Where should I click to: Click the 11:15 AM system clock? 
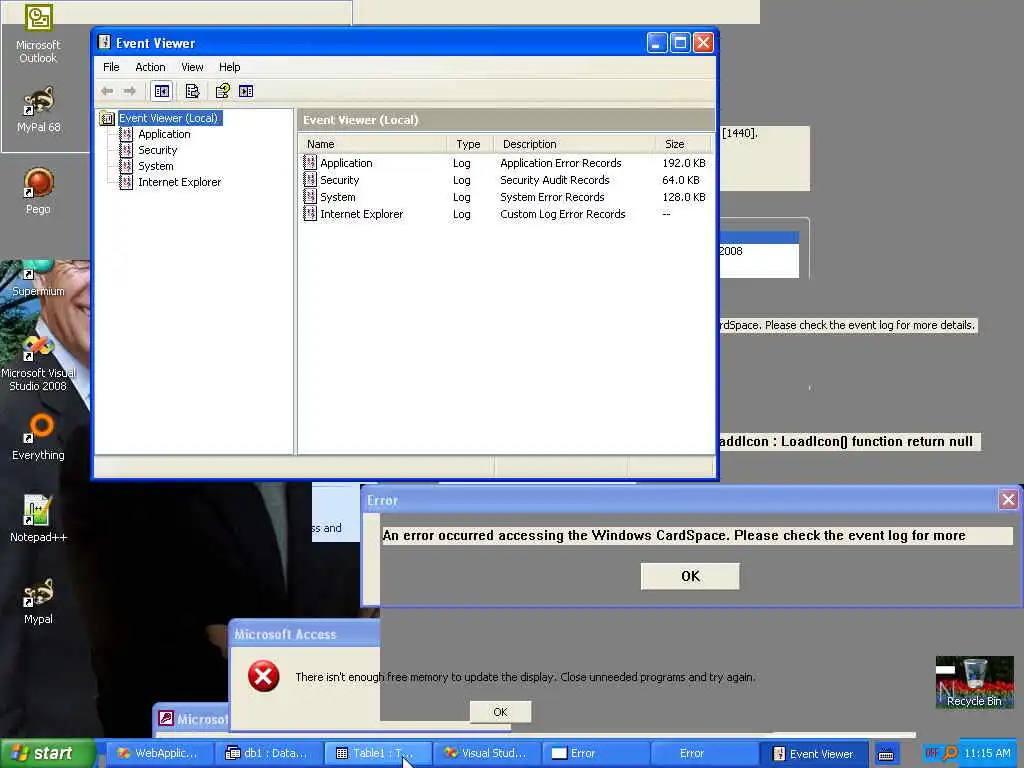987,753
